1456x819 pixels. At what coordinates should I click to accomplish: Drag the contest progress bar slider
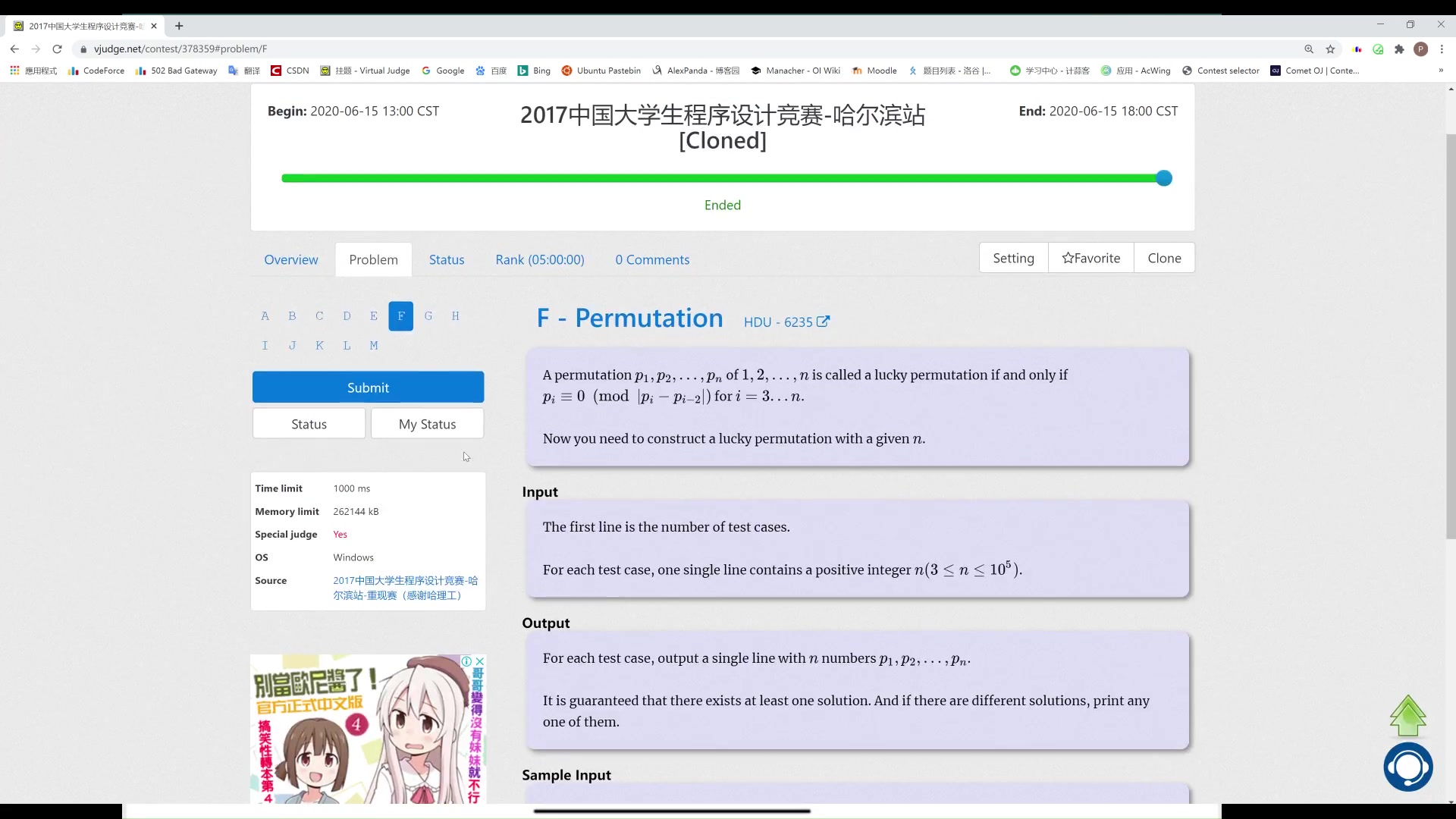pyautogui.click(x=1163, y=179)
